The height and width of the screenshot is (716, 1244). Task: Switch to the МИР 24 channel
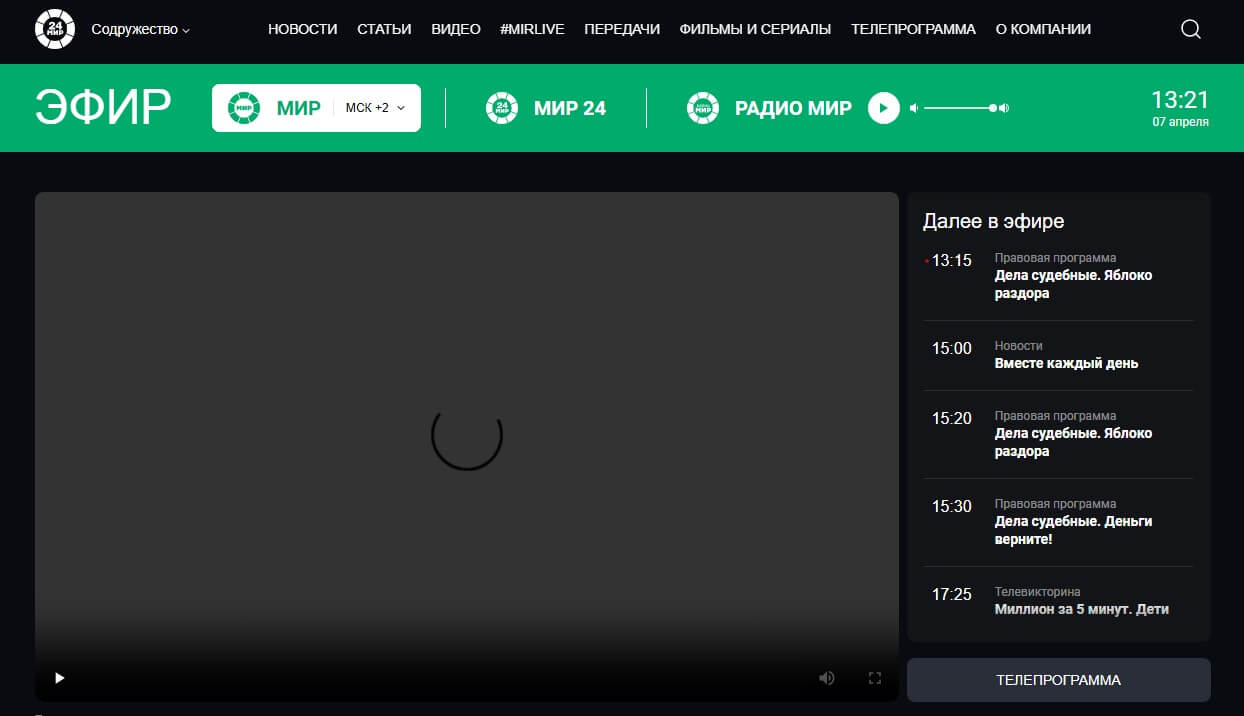click(546, 108)
